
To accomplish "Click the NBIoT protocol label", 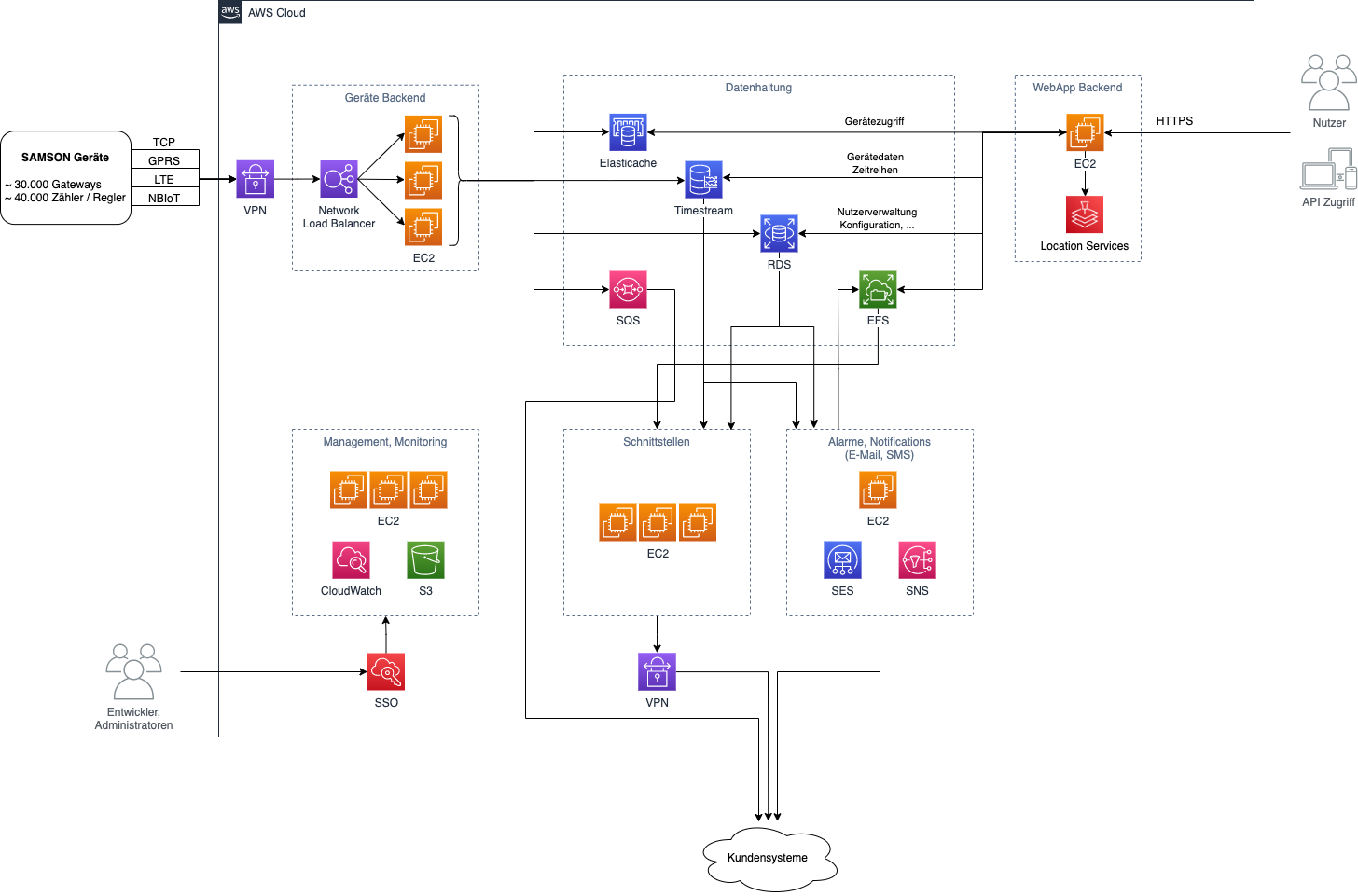I will click(164, 199).
